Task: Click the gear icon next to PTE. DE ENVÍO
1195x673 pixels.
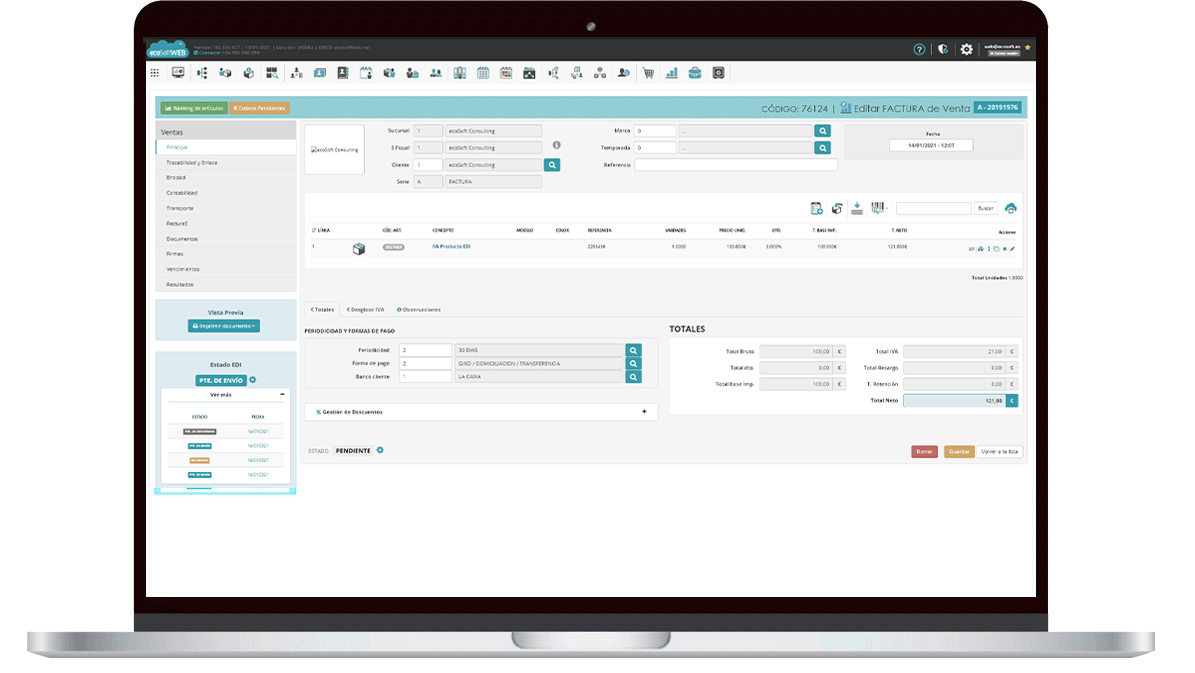Action: (x=253, y=380)
